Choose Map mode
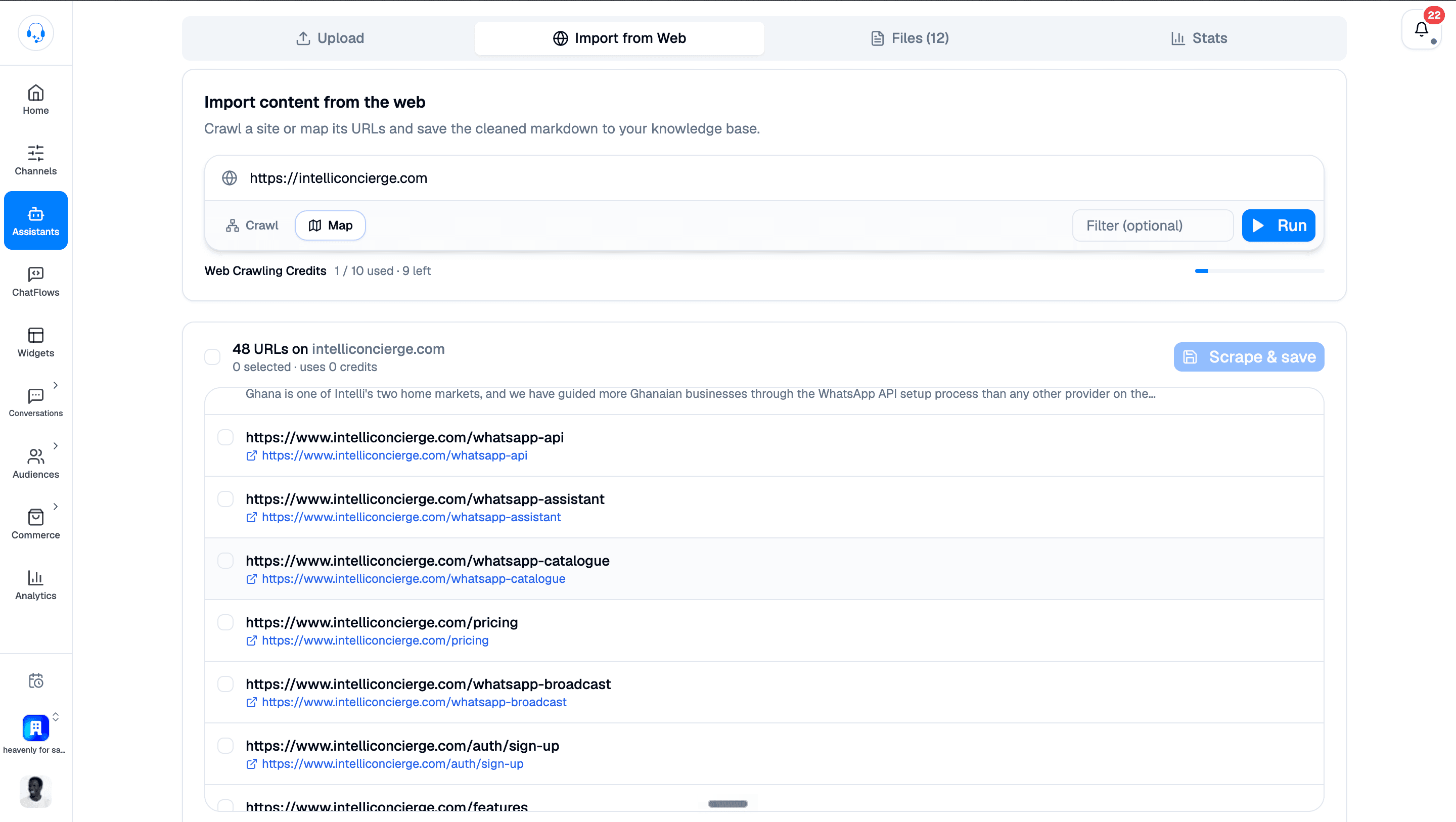Image resolution: width=1456 pixels, height=822 pixels. tap(330, 225)
